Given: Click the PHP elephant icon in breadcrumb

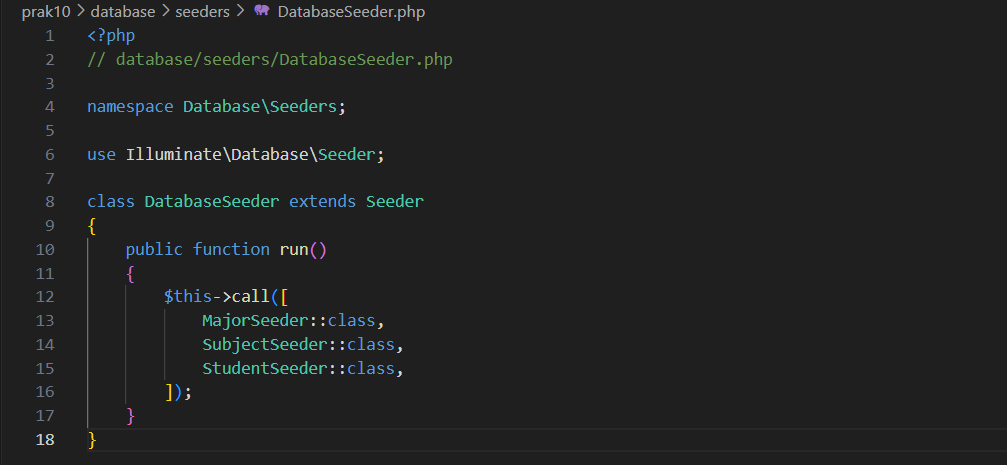Looking at the screenshot, I should (261, 12).
